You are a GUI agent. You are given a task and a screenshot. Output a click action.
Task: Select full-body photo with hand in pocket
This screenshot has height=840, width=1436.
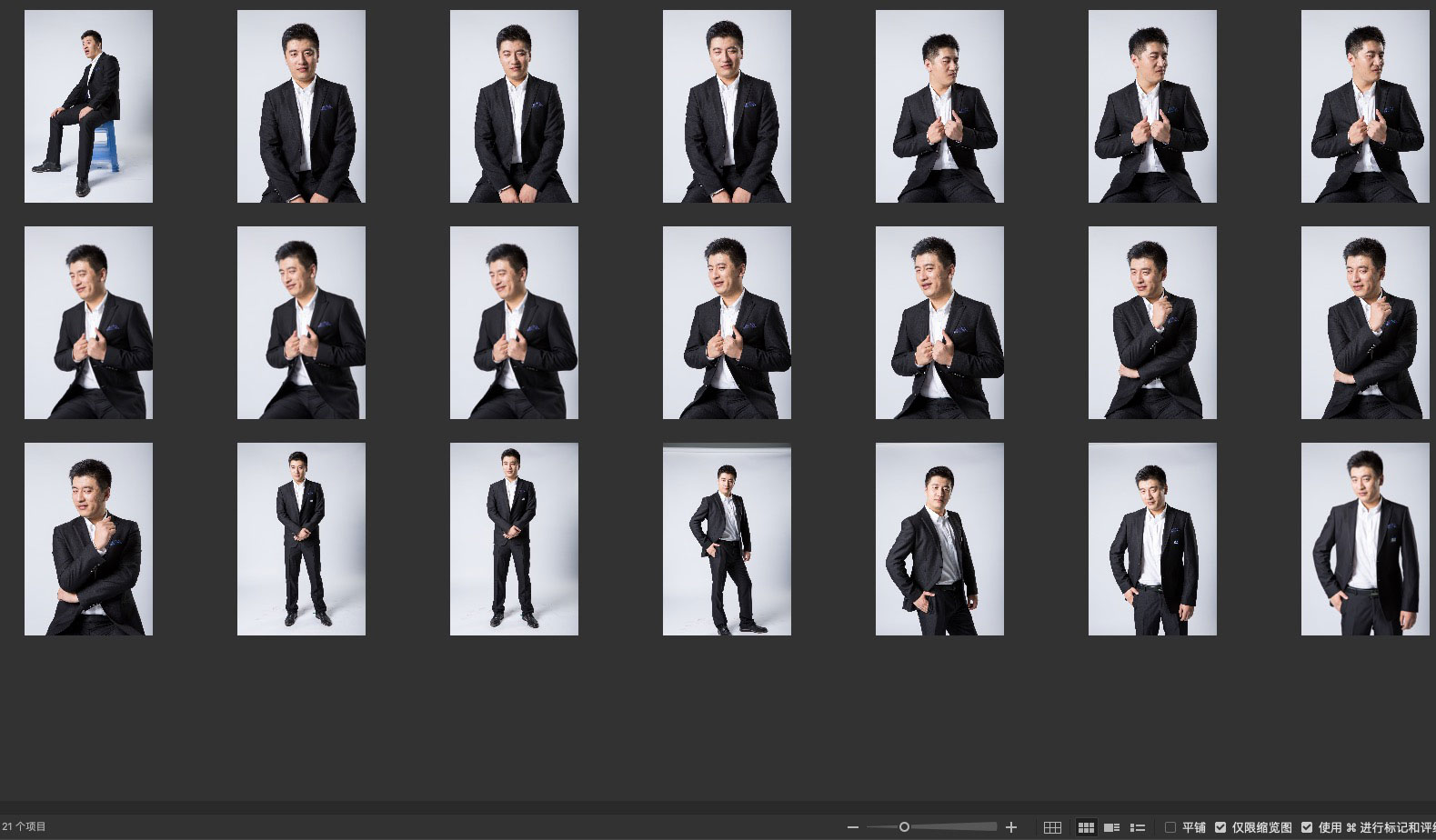tap(727, 539)
